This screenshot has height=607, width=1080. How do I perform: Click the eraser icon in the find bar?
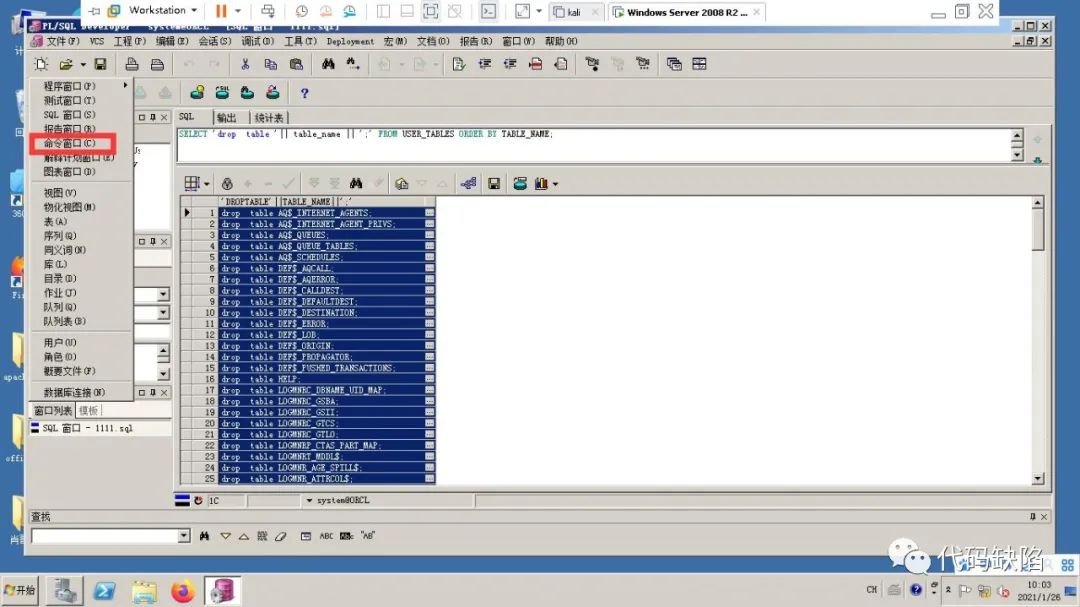(281, 536)
